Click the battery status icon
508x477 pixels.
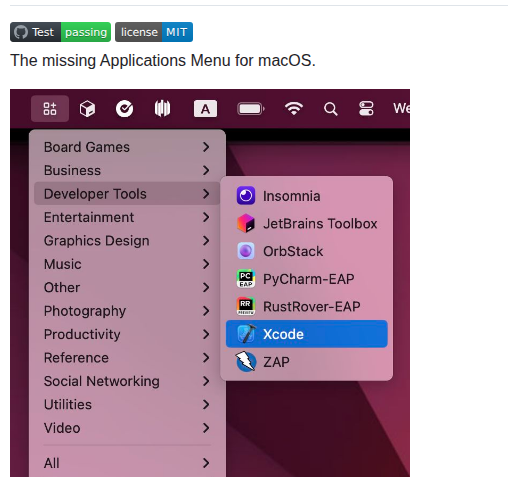click(251, 109)
